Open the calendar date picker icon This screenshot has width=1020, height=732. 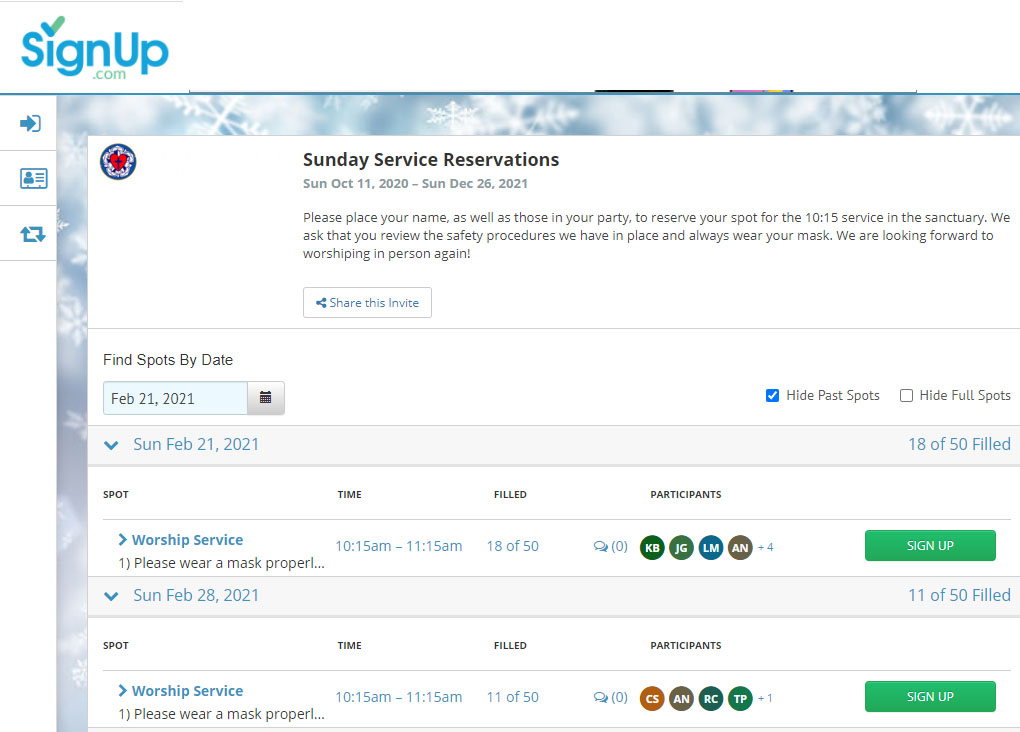click(266, 398)
